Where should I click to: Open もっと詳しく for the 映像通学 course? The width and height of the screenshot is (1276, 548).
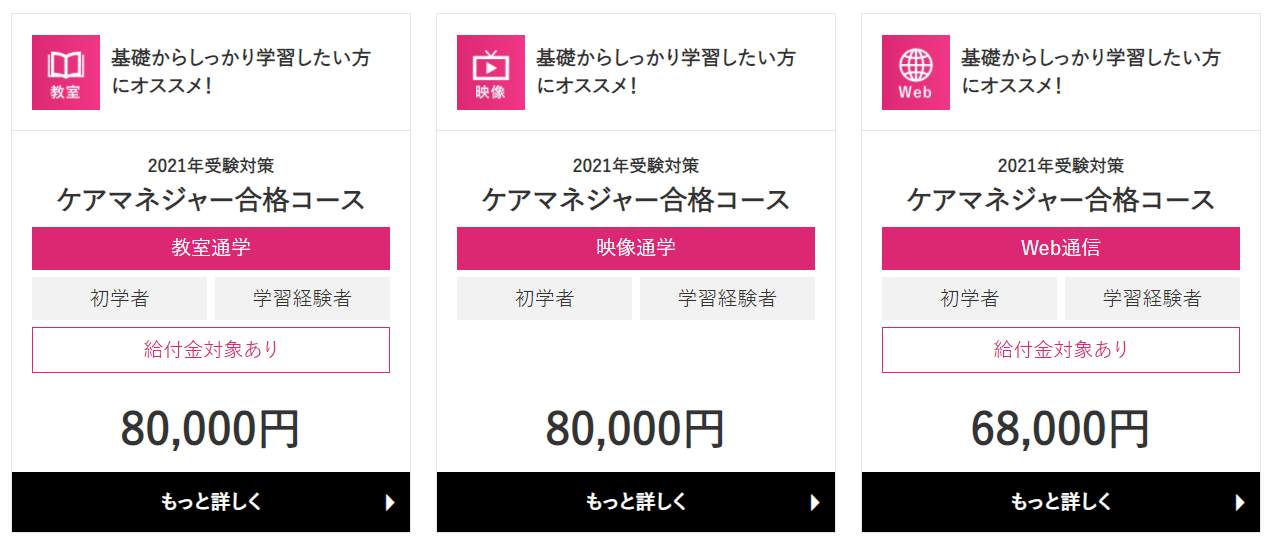click(636, 502)
